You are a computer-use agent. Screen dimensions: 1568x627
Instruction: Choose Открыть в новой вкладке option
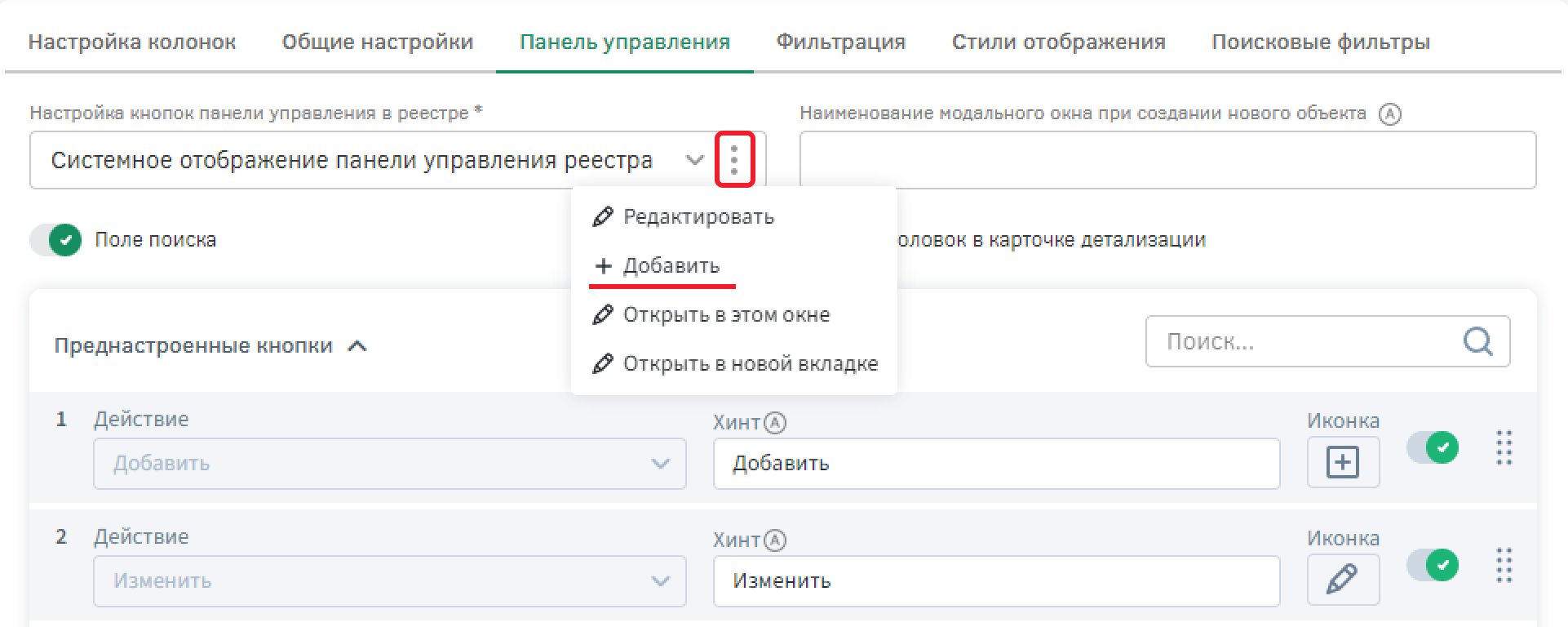(750, 364)
